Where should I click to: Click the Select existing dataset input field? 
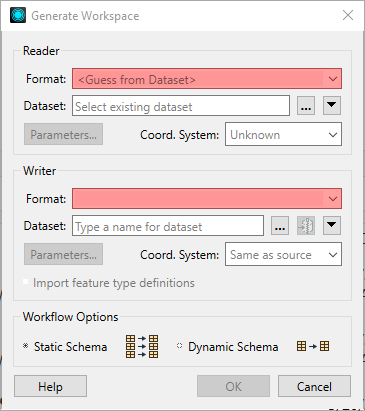pos(181,106)
